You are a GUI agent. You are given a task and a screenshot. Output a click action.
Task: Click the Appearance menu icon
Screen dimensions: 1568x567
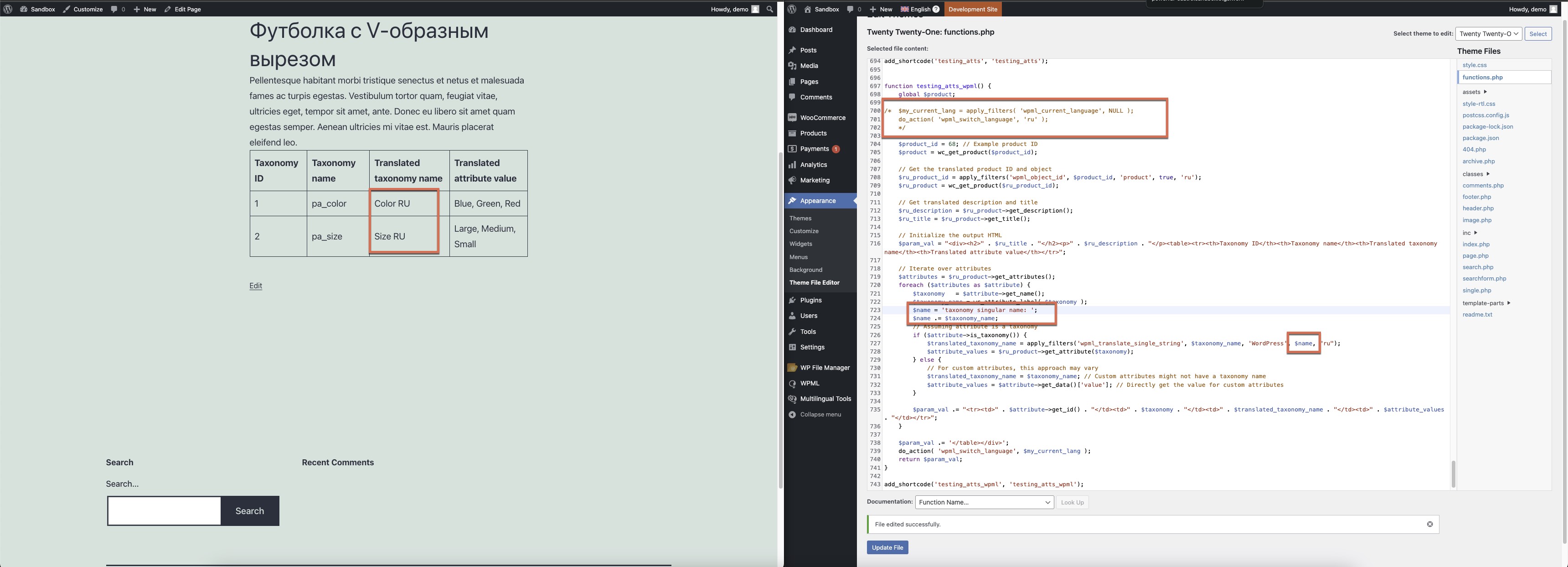point(792,200)
